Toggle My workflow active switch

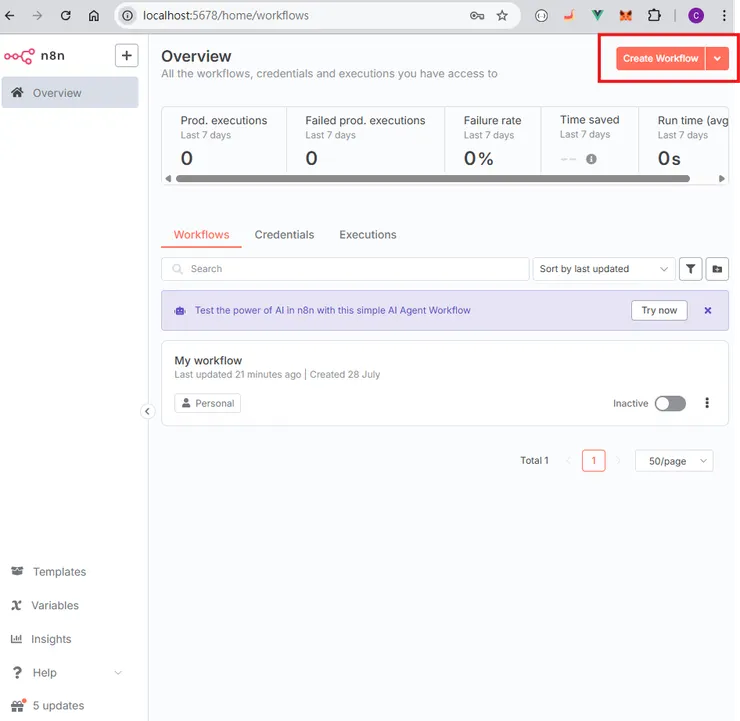coord(670,403)
